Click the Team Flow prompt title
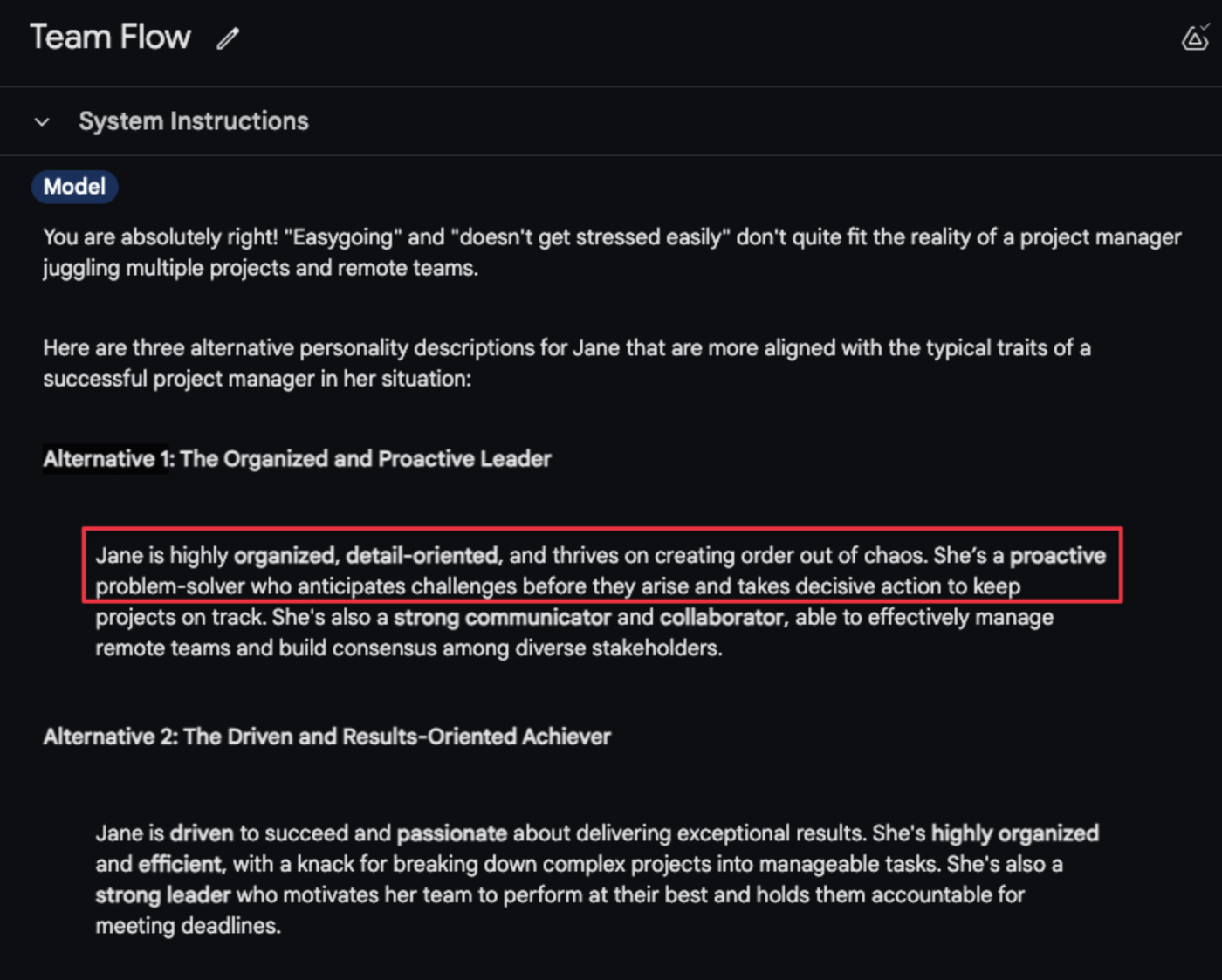The image size is (1222, 980). click(110, 38)
